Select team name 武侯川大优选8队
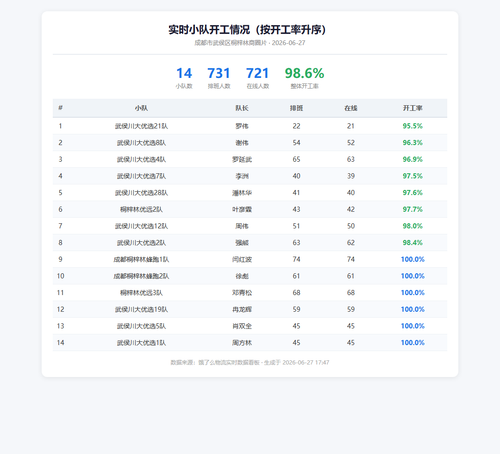The image size is (500, 454). coord(141,143)
